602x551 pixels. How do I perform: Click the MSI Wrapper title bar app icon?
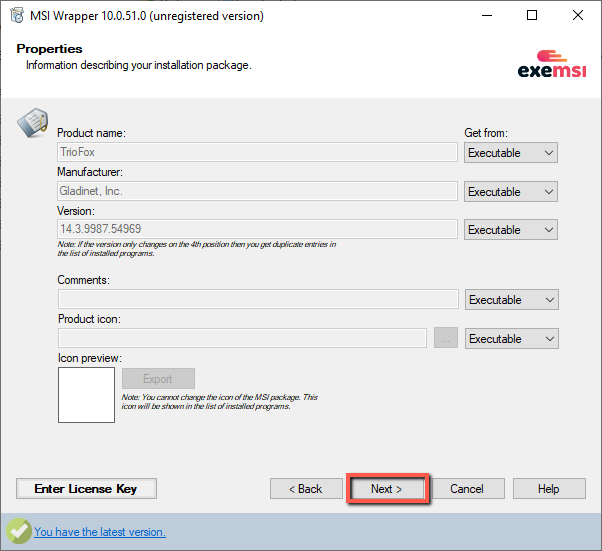tap(17, 16)
